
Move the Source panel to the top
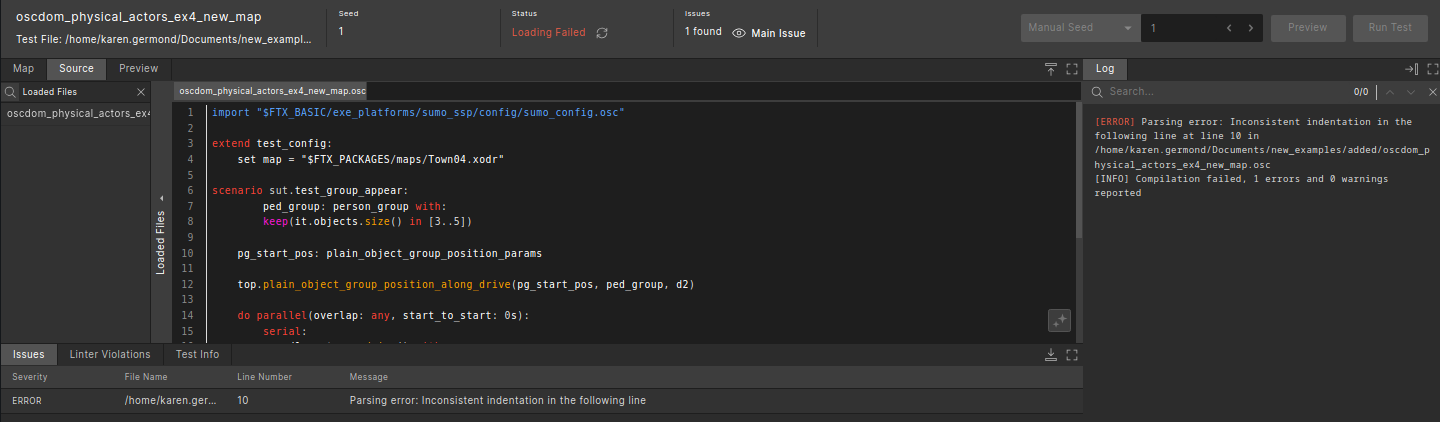tap(1051, 69)
